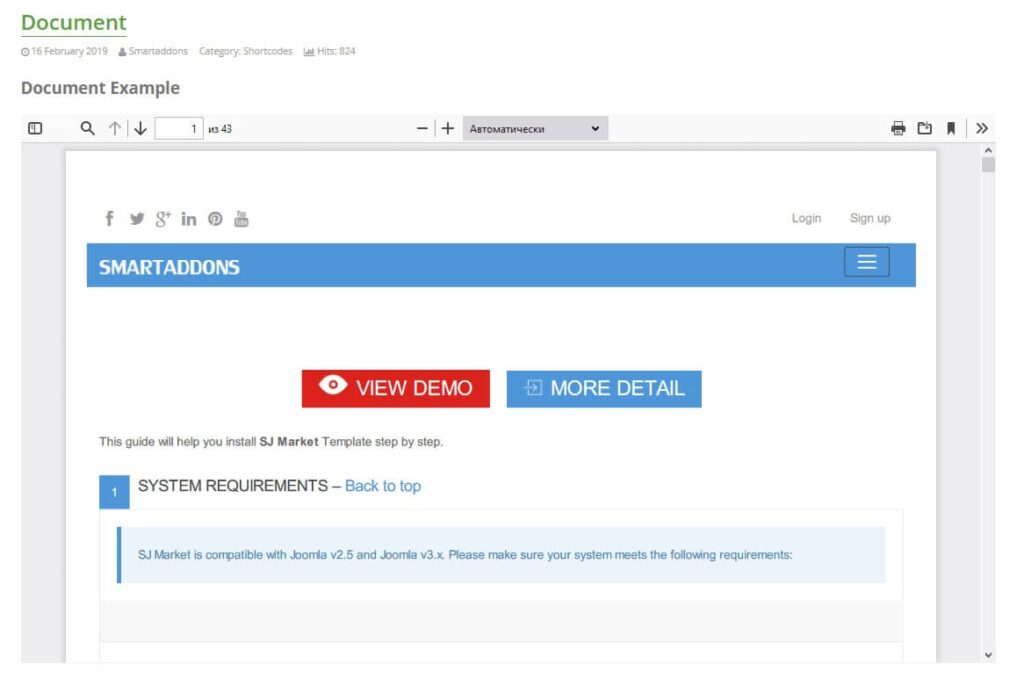The height and width of the screenshot is (679, 1024).
Task: Zoom in with the plus button
Action: pos(448,128)
